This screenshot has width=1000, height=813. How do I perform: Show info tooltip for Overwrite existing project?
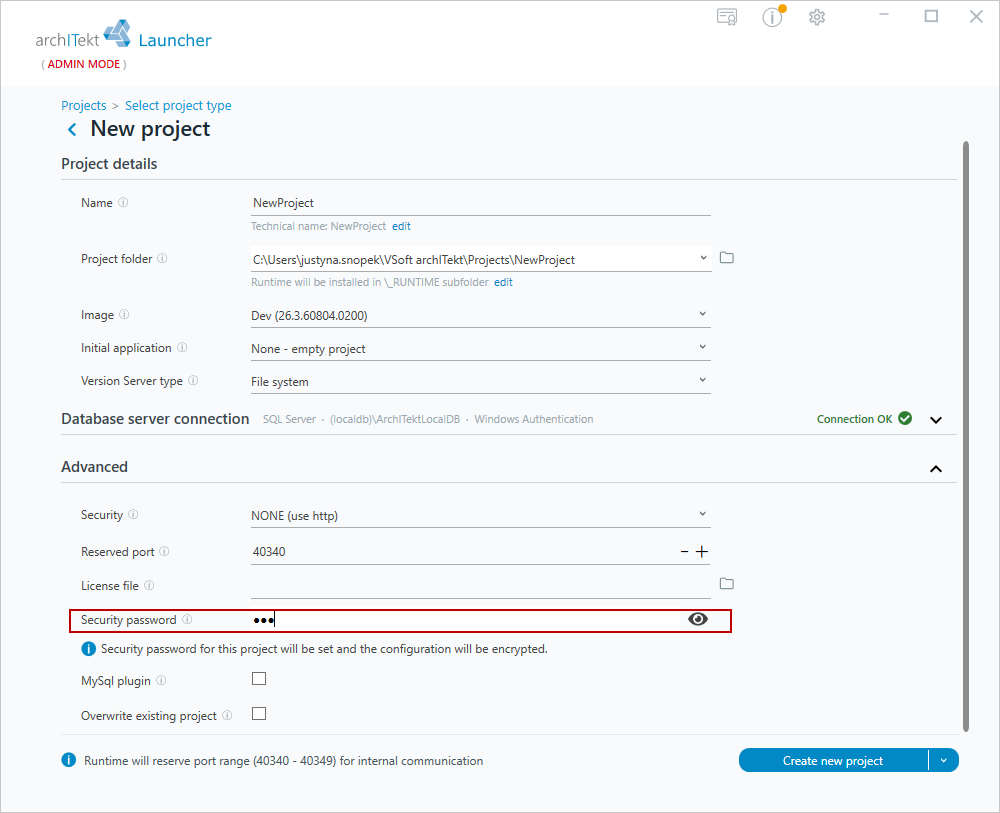pyautogui.click(x=227, y=715)
